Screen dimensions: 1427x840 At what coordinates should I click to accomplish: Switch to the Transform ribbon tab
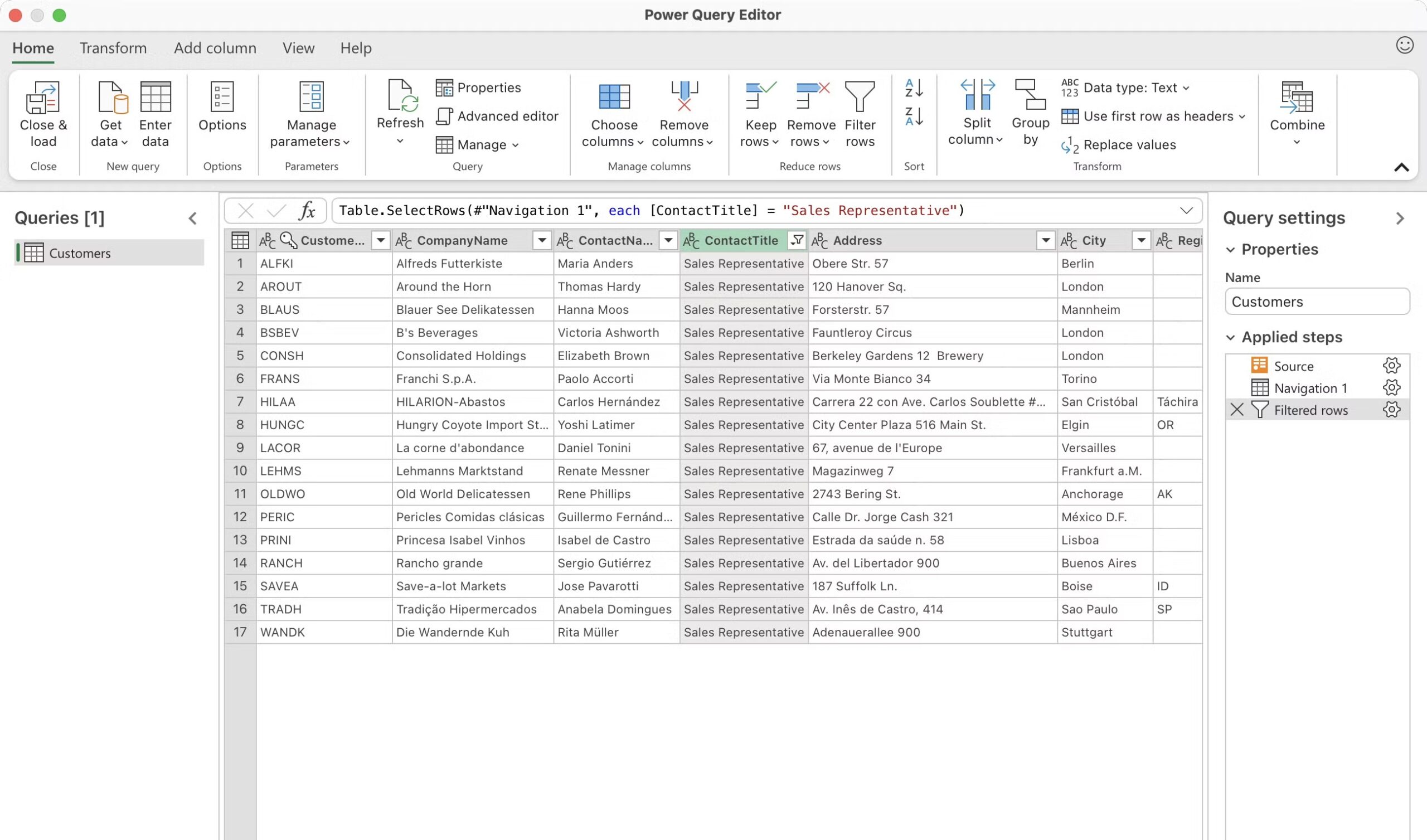[x=113, y=47]
